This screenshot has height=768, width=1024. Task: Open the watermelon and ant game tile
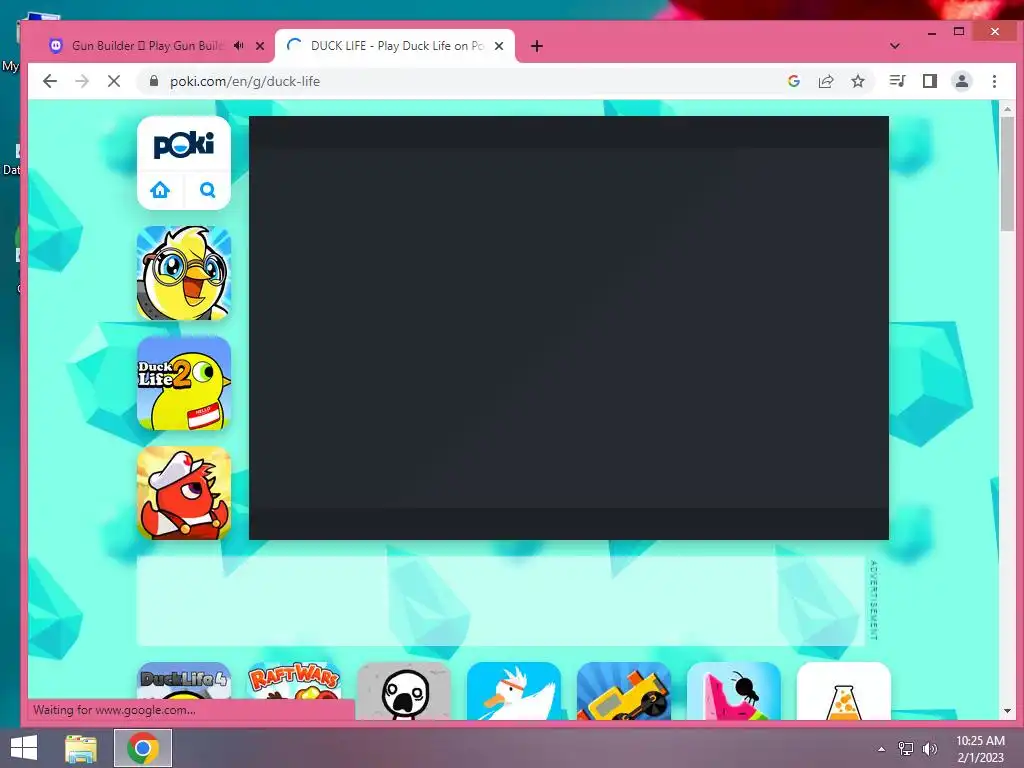(734, 691)
